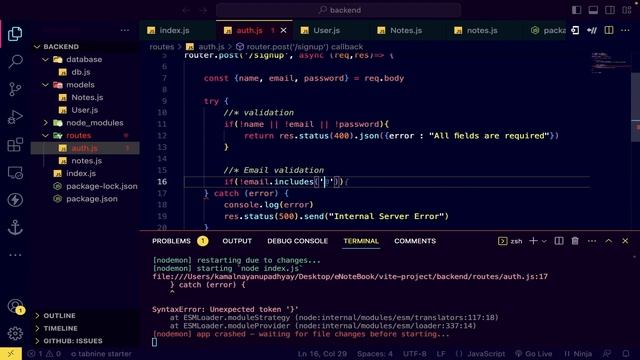The image size is (640, 360).
Task: Open Explorer panel more actions ellipsis
Action: [125, 30]
